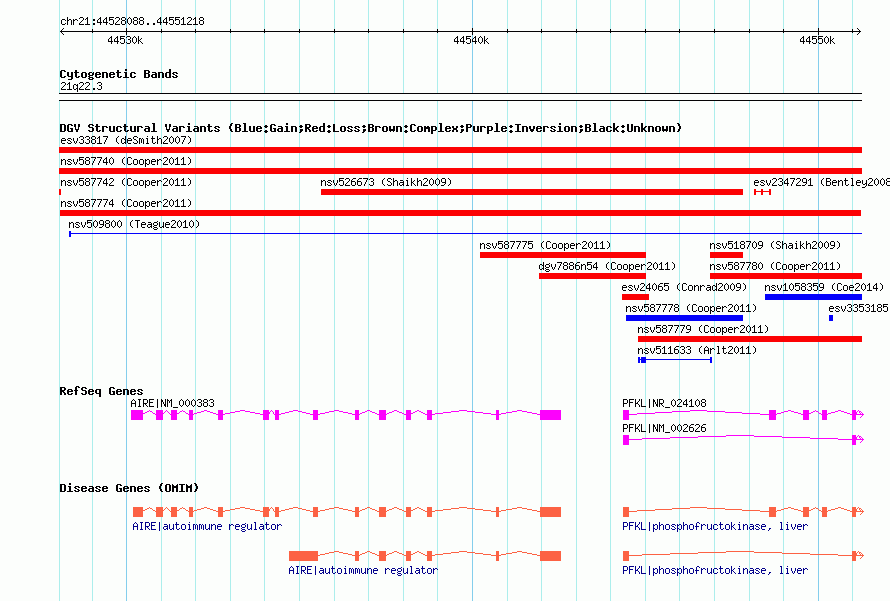The height and width of the screenshot is (601, 890).
Task: Select the tiny esv3353185 blue marker
Action: (831, 318)
